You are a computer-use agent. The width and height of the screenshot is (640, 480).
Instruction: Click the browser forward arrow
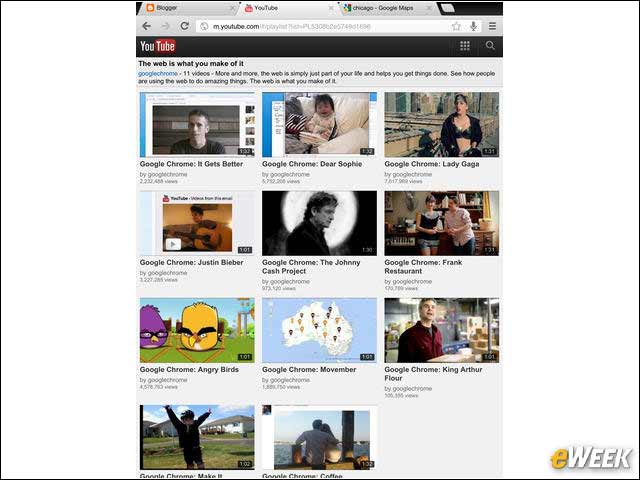pyautogui.click(x=165, y=26)
